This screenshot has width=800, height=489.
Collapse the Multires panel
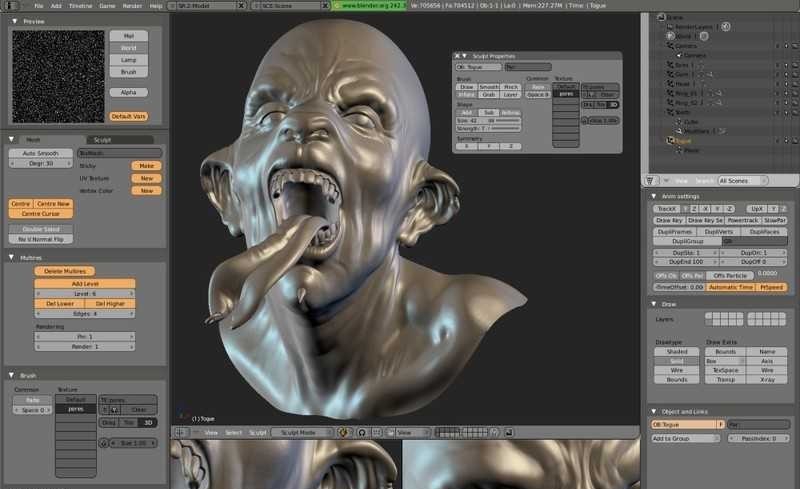(11, 257)
